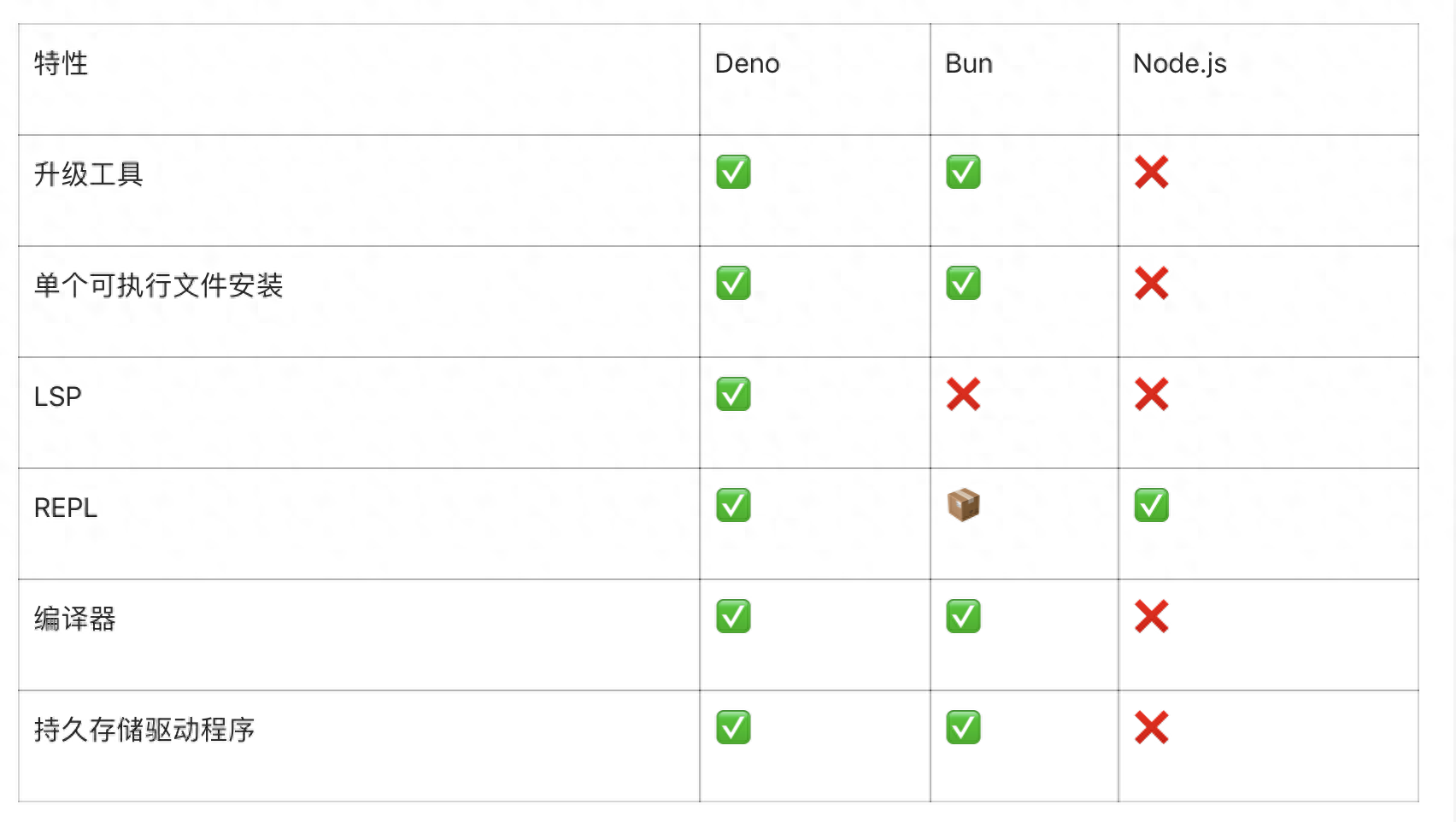Click the Deno checkmark for 单个可执行文件安装
The width and height of the screenshot is (1456, 822).
coord(733,283)
